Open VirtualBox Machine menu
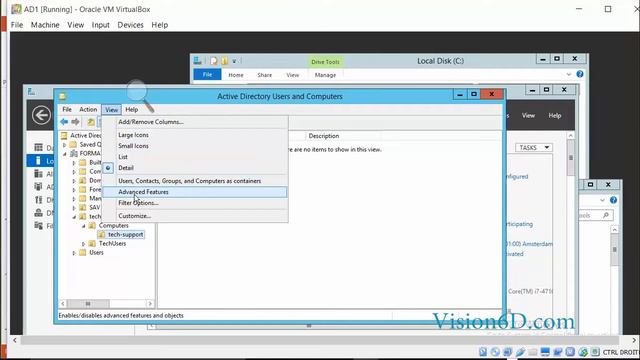The height and width of the screenshot is (360, 640). tap(45, 25)
